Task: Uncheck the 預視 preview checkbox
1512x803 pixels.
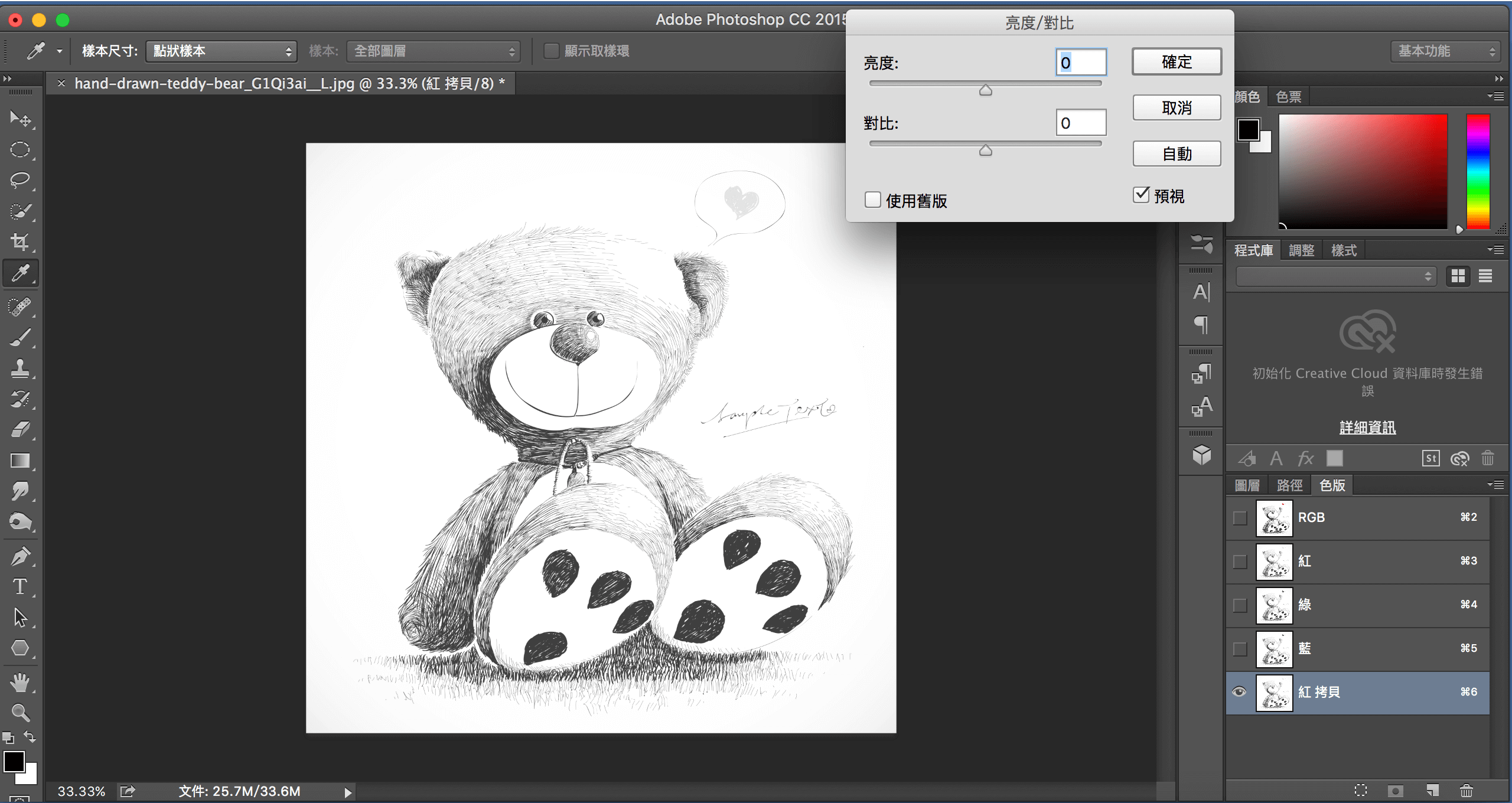Action: tap(1141, 195)
